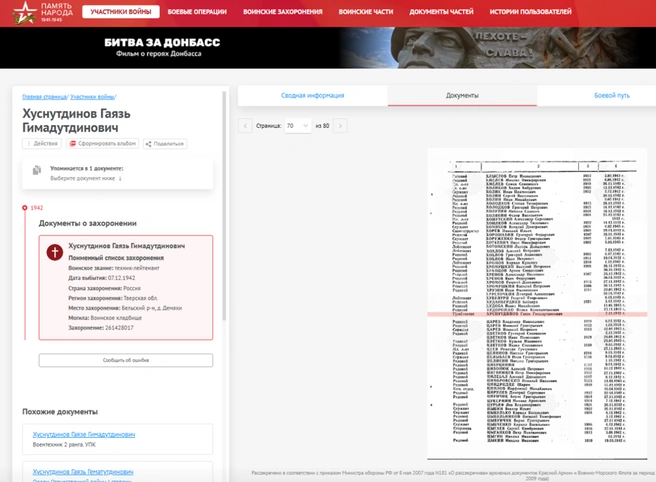Select Участники войны menu item
This screenshot has height=482, width=656.
pos(121,12)
